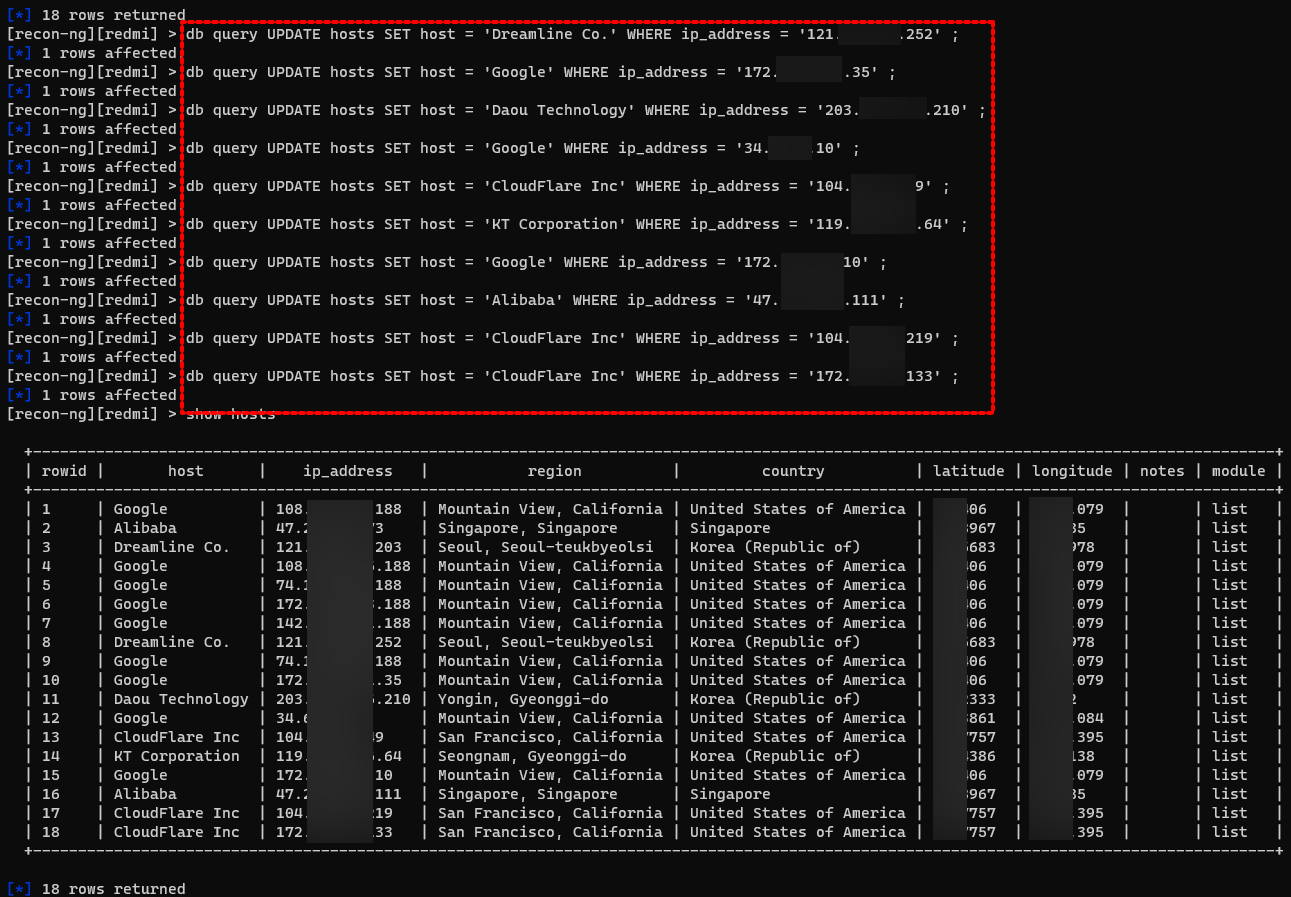The height and width of the screenshot is (897, 1291).
Task: Select 'KT Corporation' host cell in table row 14
Action: (176, 756)
